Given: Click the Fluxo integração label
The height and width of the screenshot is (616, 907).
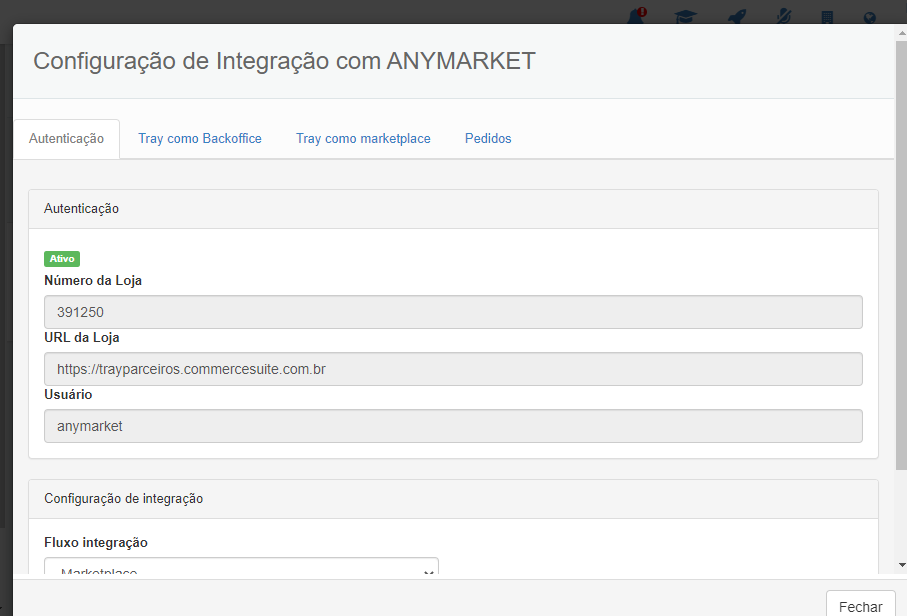Looking at the screenshot, I should [x=96, y=543].
